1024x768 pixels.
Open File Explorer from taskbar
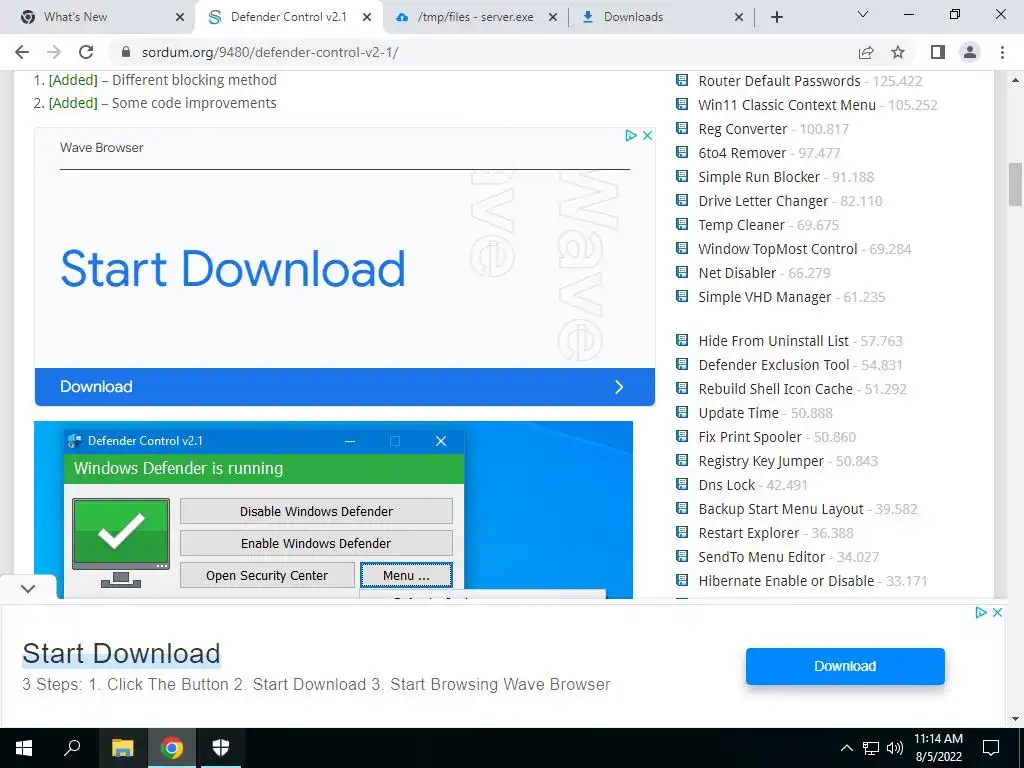pyautogui.click(x=122, y=748)
